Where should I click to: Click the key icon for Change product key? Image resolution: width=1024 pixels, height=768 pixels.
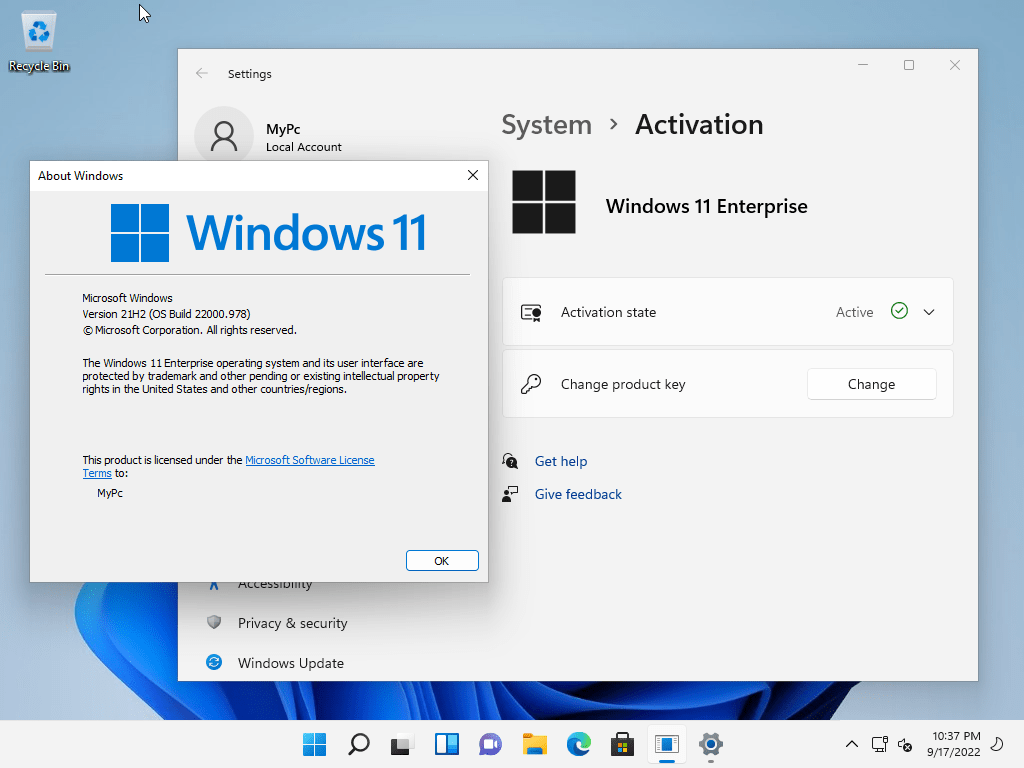coord(531,384)
